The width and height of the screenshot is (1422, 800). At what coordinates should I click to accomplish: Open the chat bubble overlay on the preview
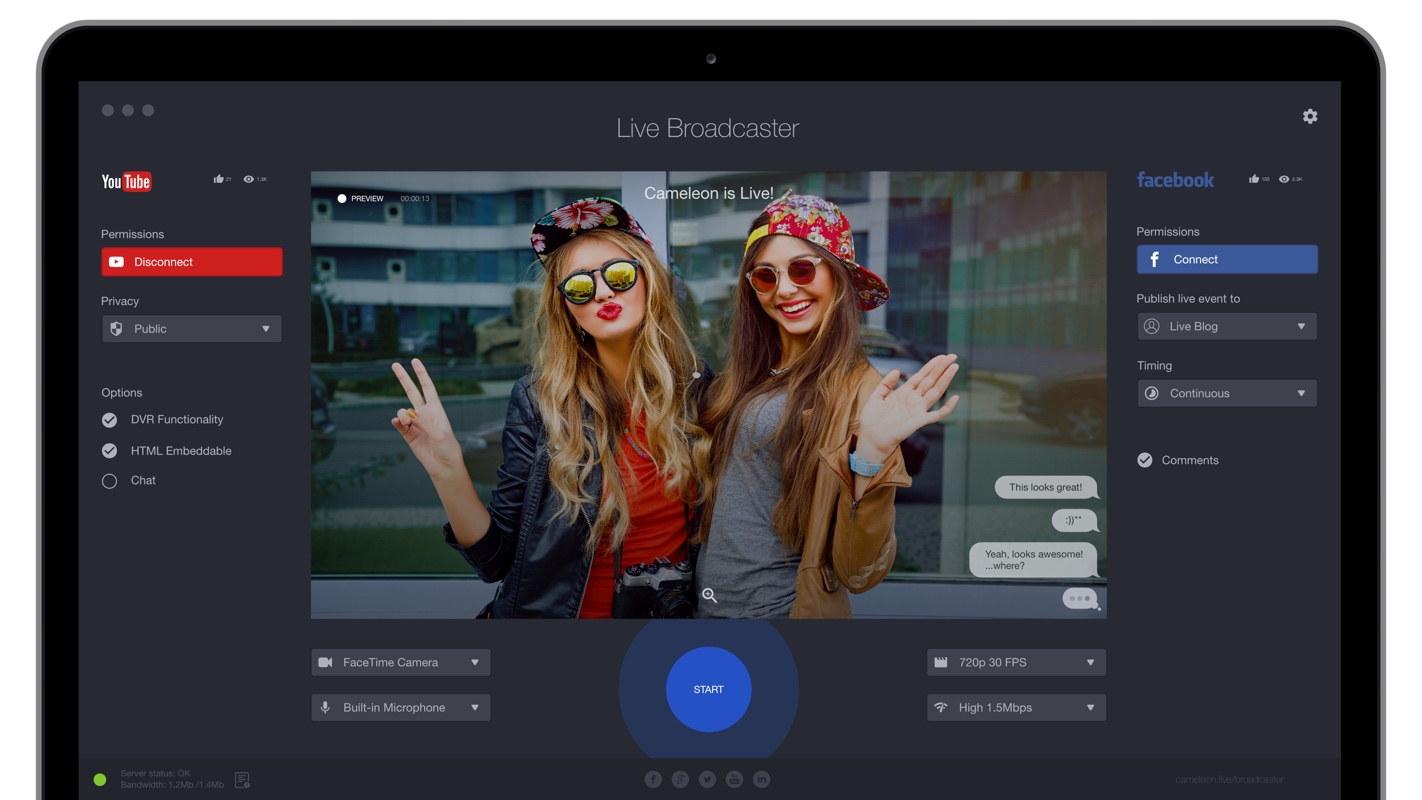click(1080, 598)
